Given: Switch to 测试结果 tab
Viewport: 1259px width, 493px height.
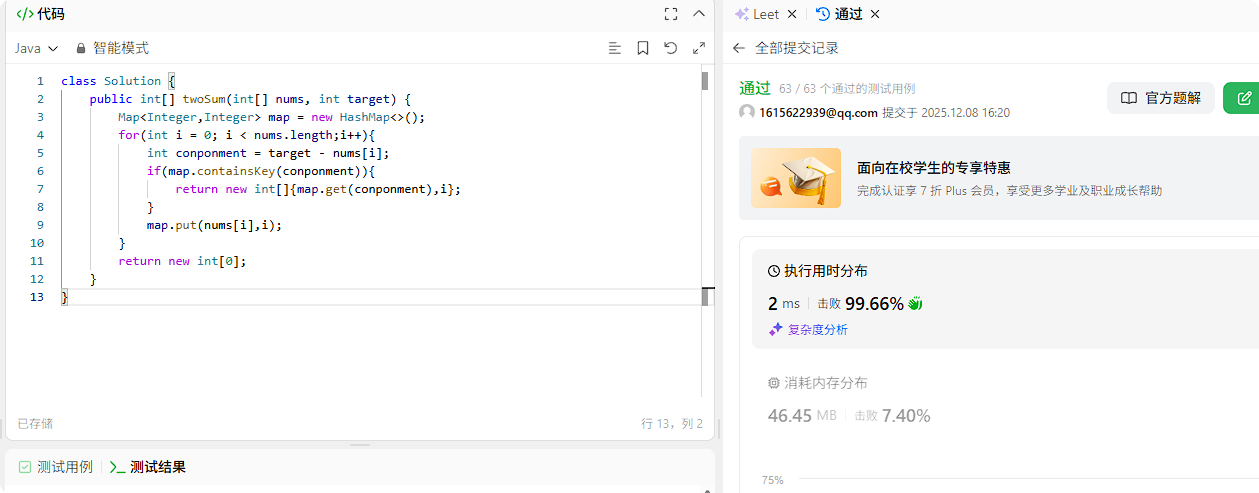Looking at the screenshot, I should [148, 467].
